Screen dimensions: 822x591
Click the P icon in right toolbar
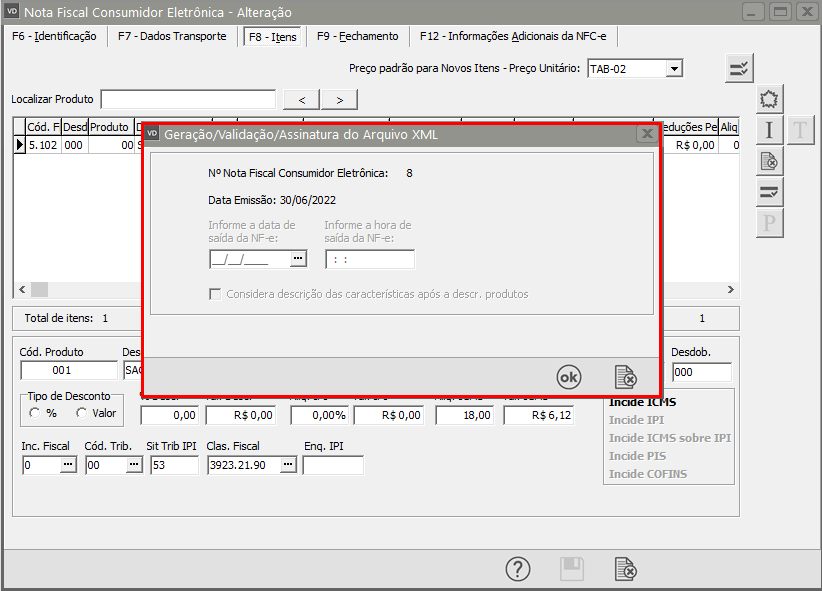[769, 223]
